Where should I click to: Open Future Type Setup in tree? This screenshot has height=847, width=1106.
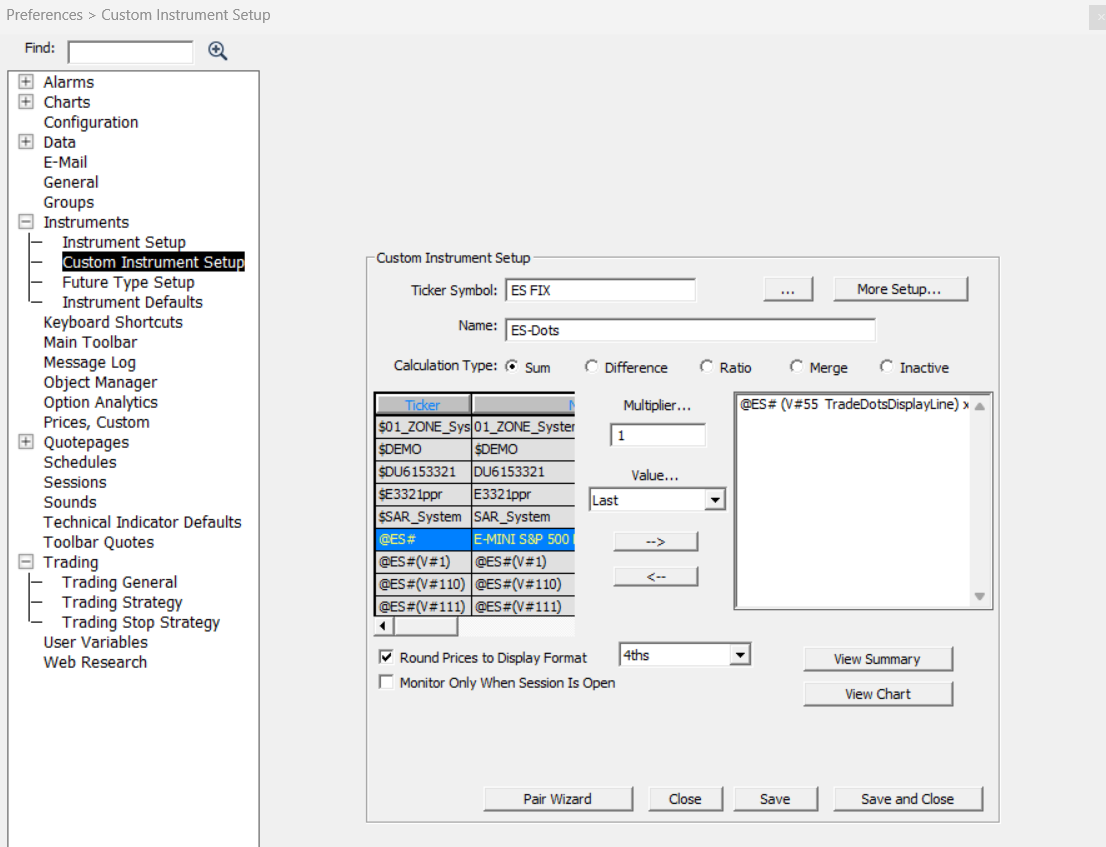click(128, 282)
